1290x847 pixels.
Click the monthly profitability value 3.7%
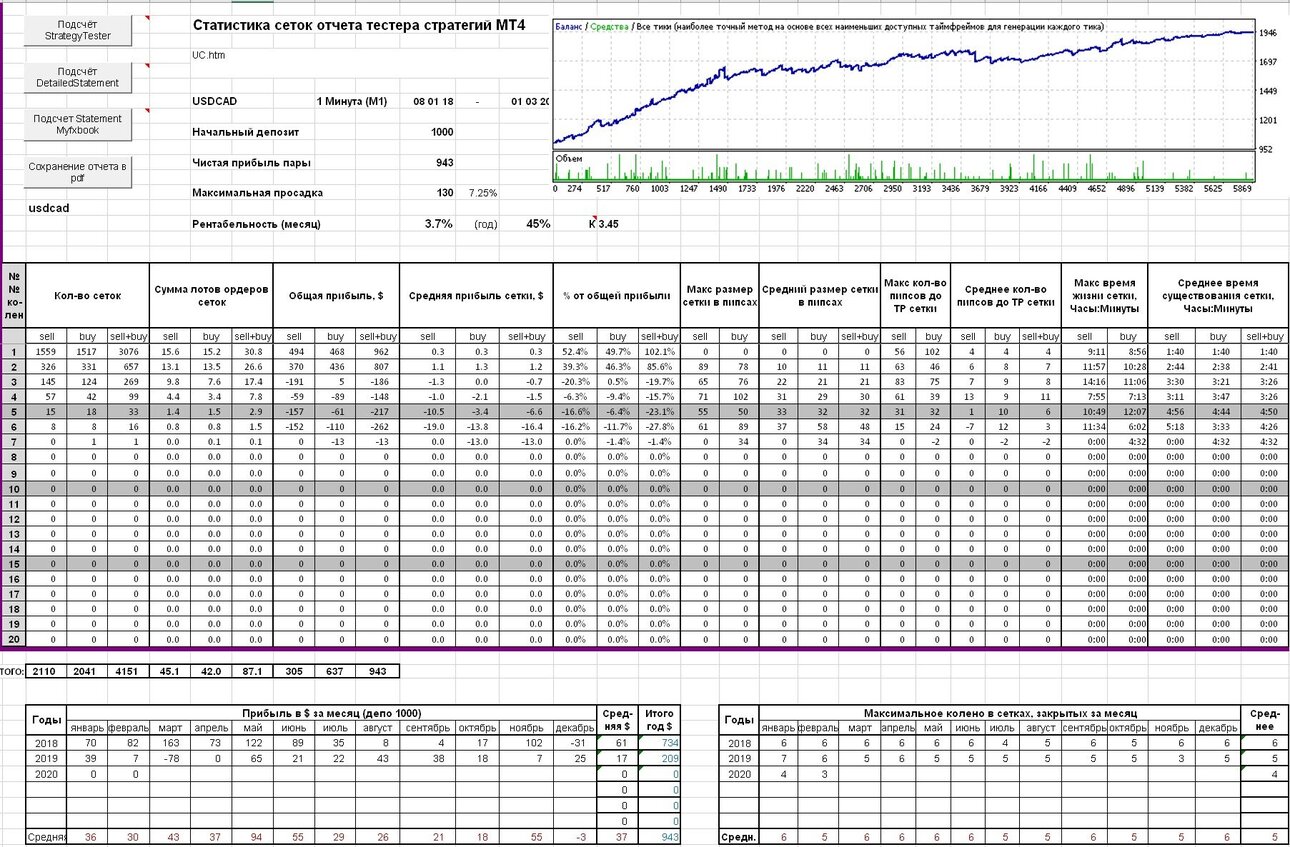point(438,224)
